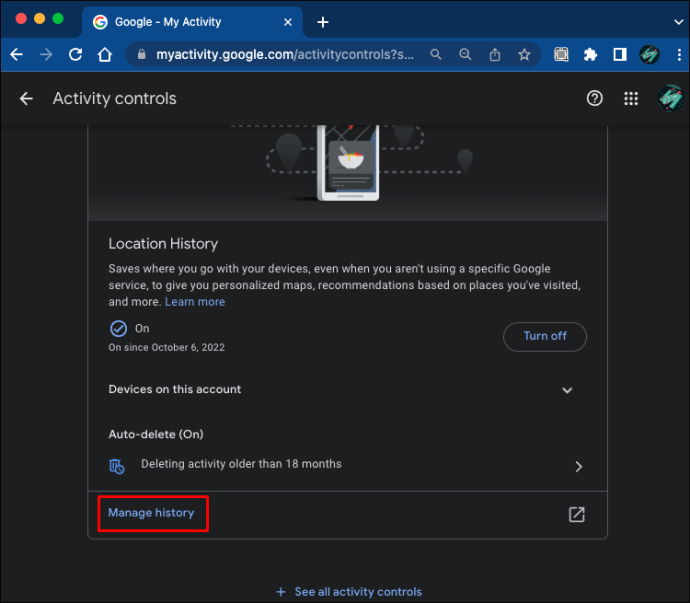
Task: Open the browser home page icon
Action: pyautogui.click(x=105, y=55)
